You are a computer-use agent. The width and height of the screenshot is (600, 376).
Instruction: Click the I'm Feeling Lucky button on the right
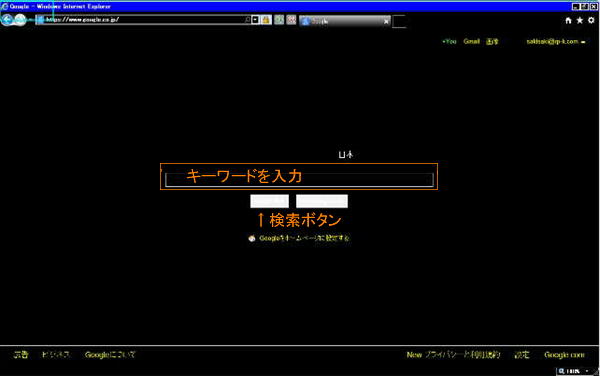pos(322,201)
